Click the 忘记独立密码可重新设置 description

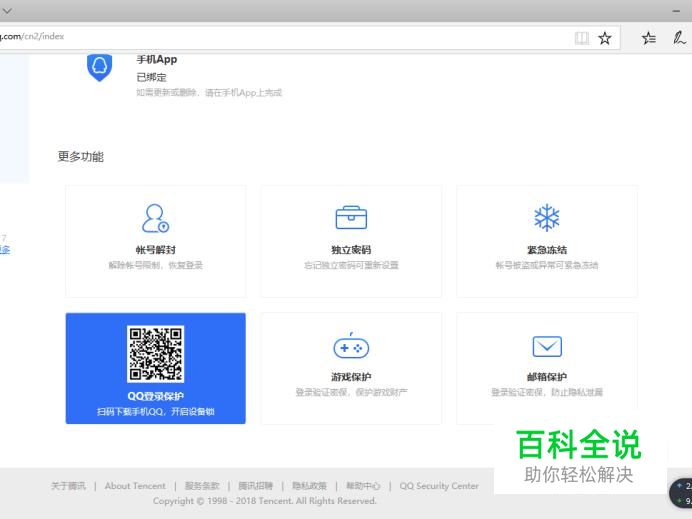pyautogui.click(x=351, y=265)
